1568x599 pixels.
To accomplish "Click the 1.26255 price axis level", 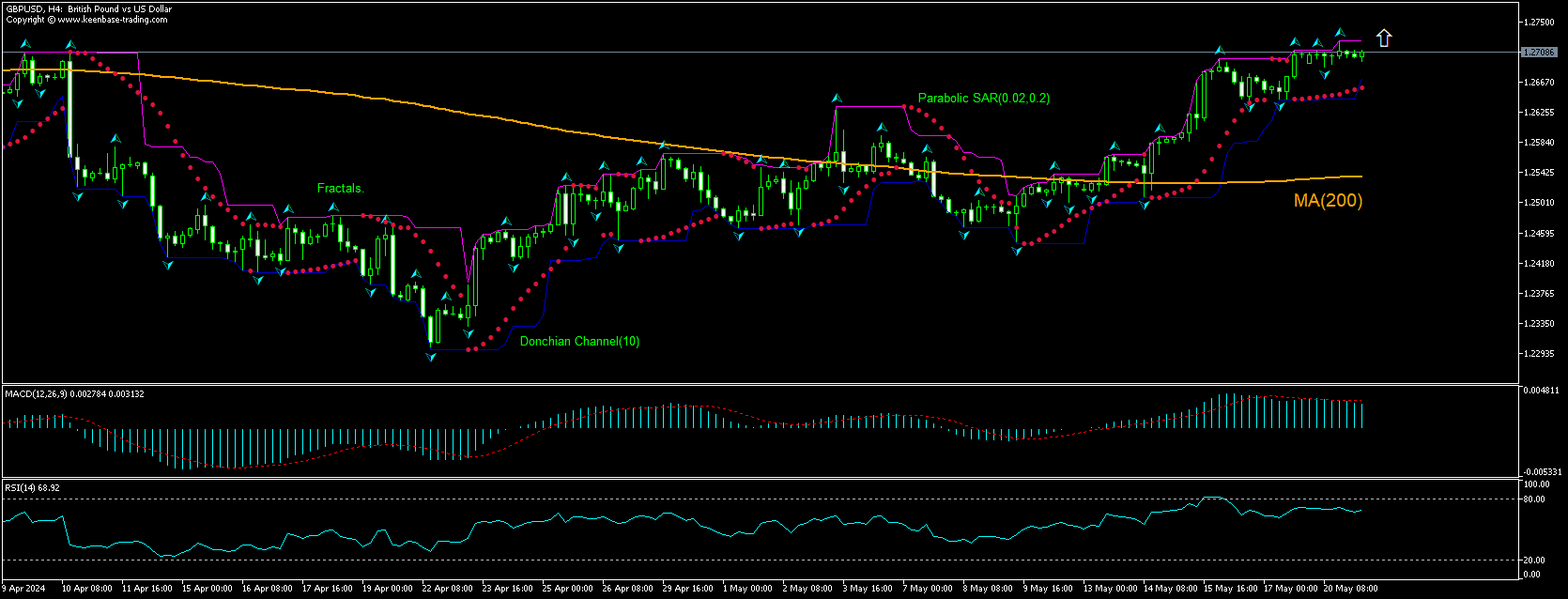I will point(1540,113).
